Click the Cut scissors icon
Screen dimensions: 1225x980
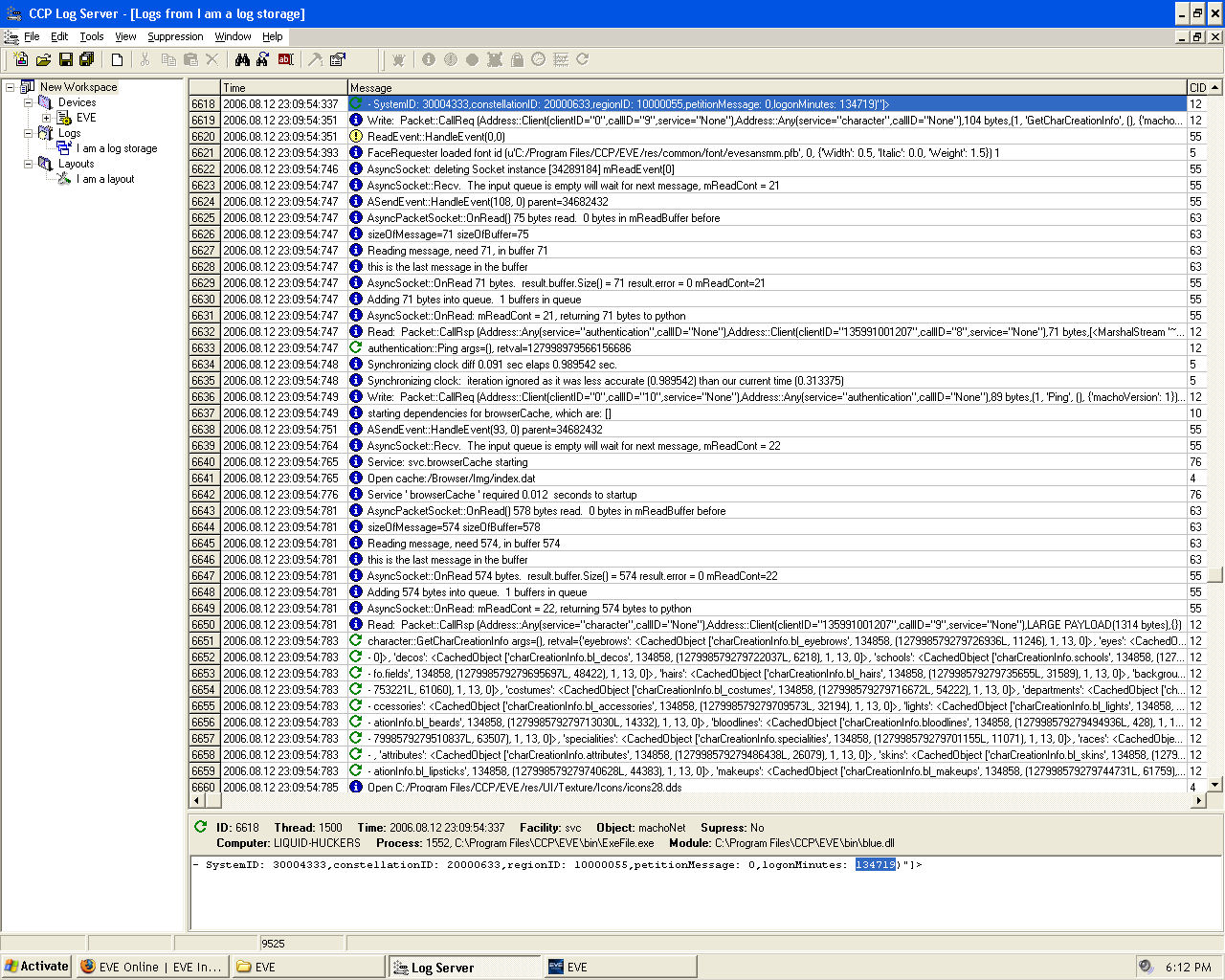[145, 59]
